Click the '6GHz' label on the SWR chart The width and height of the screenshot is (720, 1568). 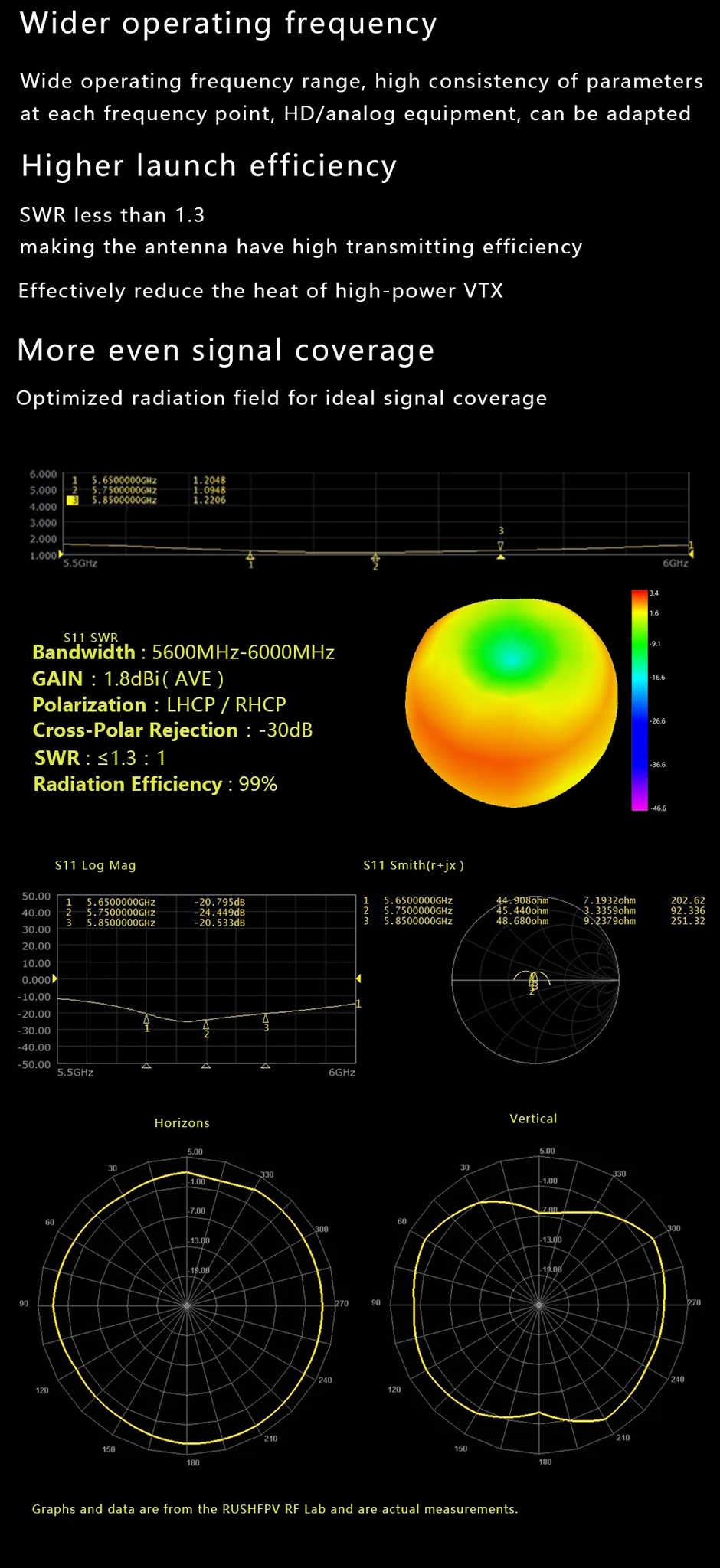[x=676, y=563]
